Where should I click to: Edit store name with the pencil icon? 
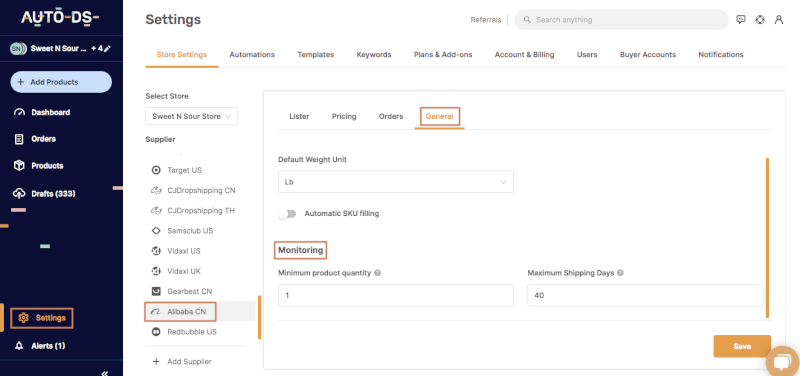click(107, 49)
